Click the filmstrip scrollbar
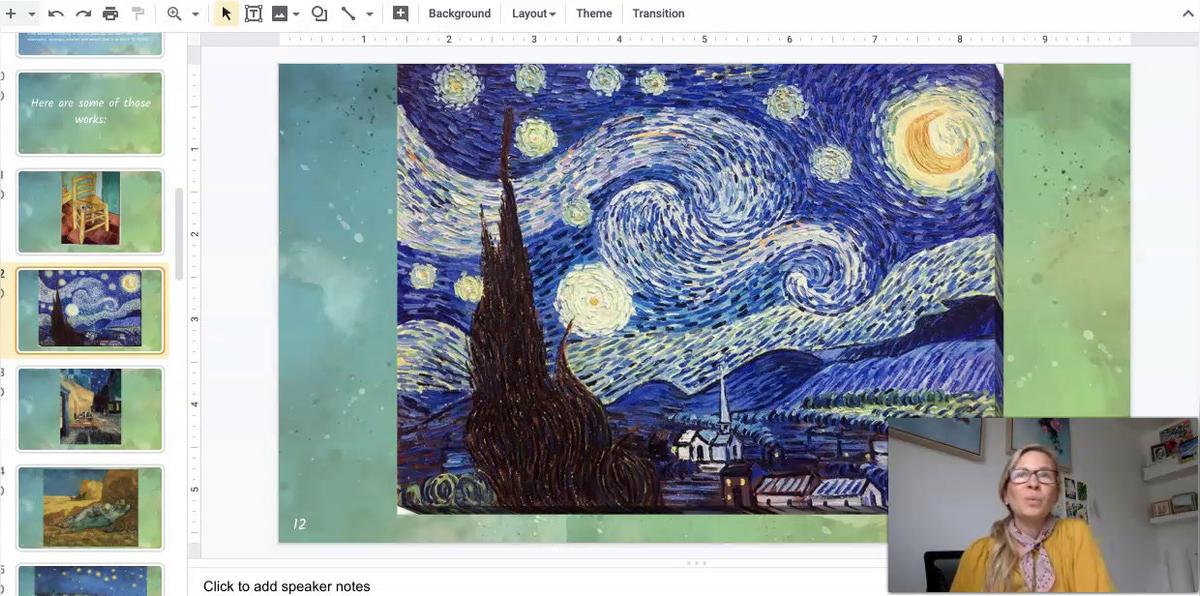This screenshot has width=1200, height=596. click(x=179, y=235)
